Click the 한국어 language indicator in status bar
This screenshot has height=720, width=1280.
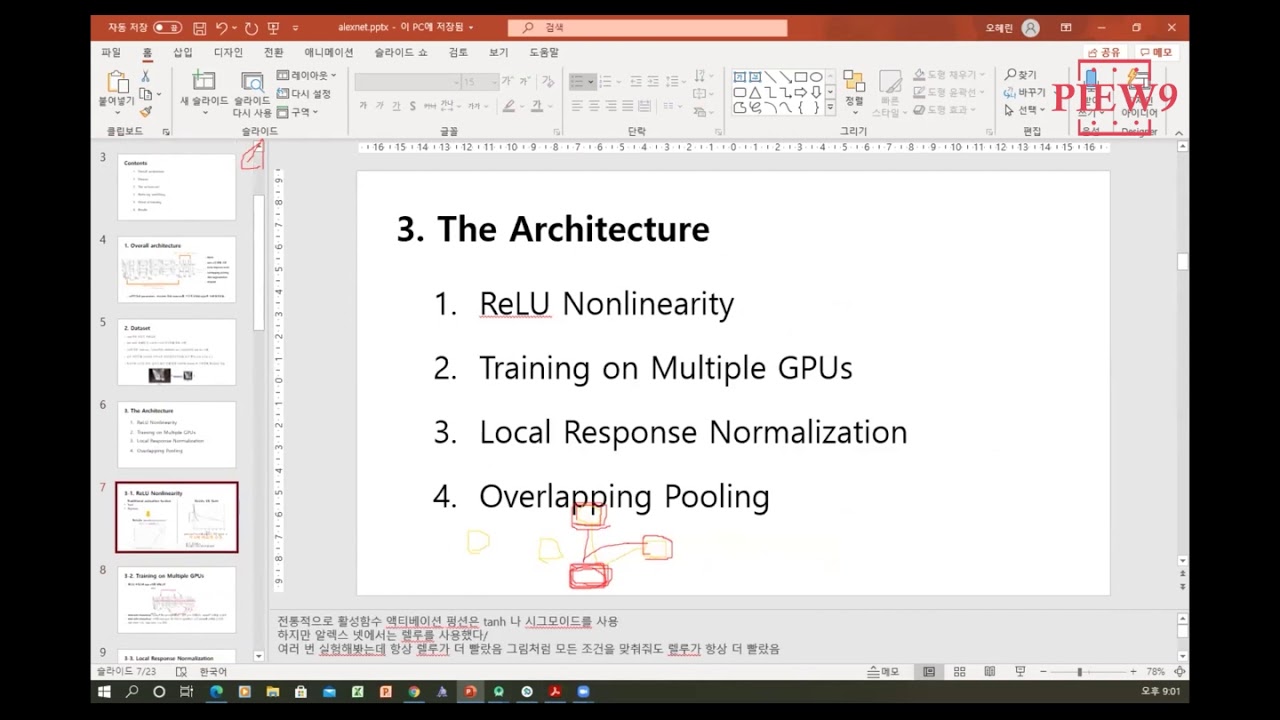(213, 672)
